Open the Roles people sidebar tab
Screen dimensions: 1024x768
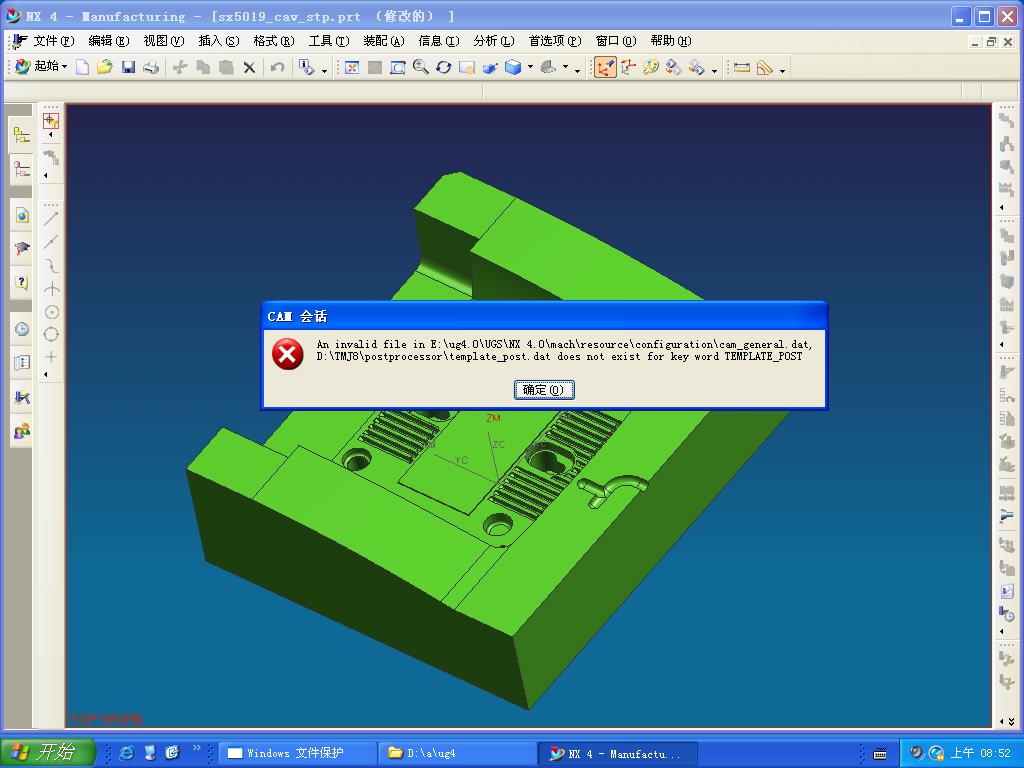[22, 432]
